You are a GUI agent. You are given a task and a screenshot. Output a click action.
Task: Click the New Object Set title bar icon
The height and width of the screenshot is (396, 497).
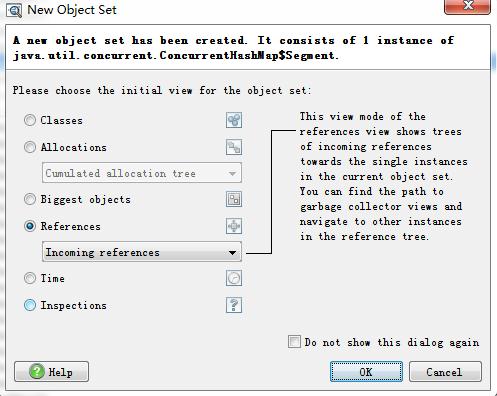tap(14, 10)
